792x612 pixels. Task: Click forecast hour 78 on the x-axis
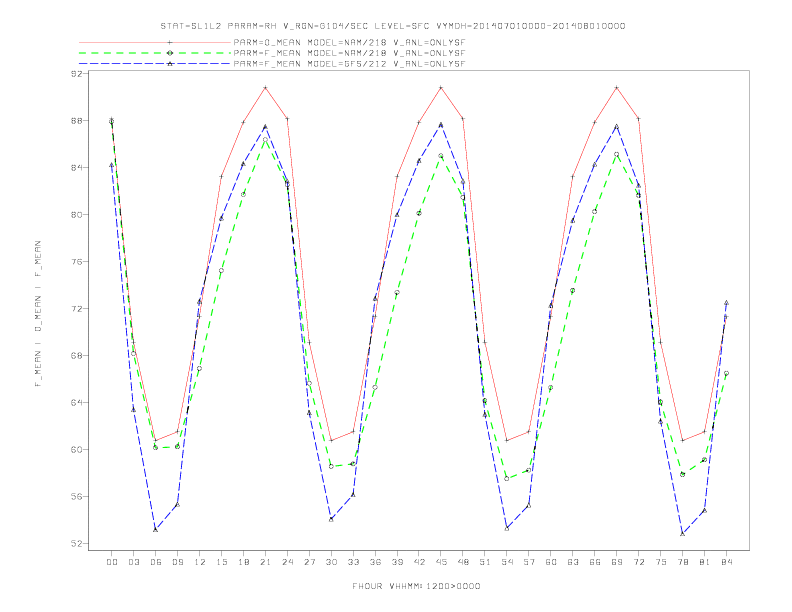point(682,562)
